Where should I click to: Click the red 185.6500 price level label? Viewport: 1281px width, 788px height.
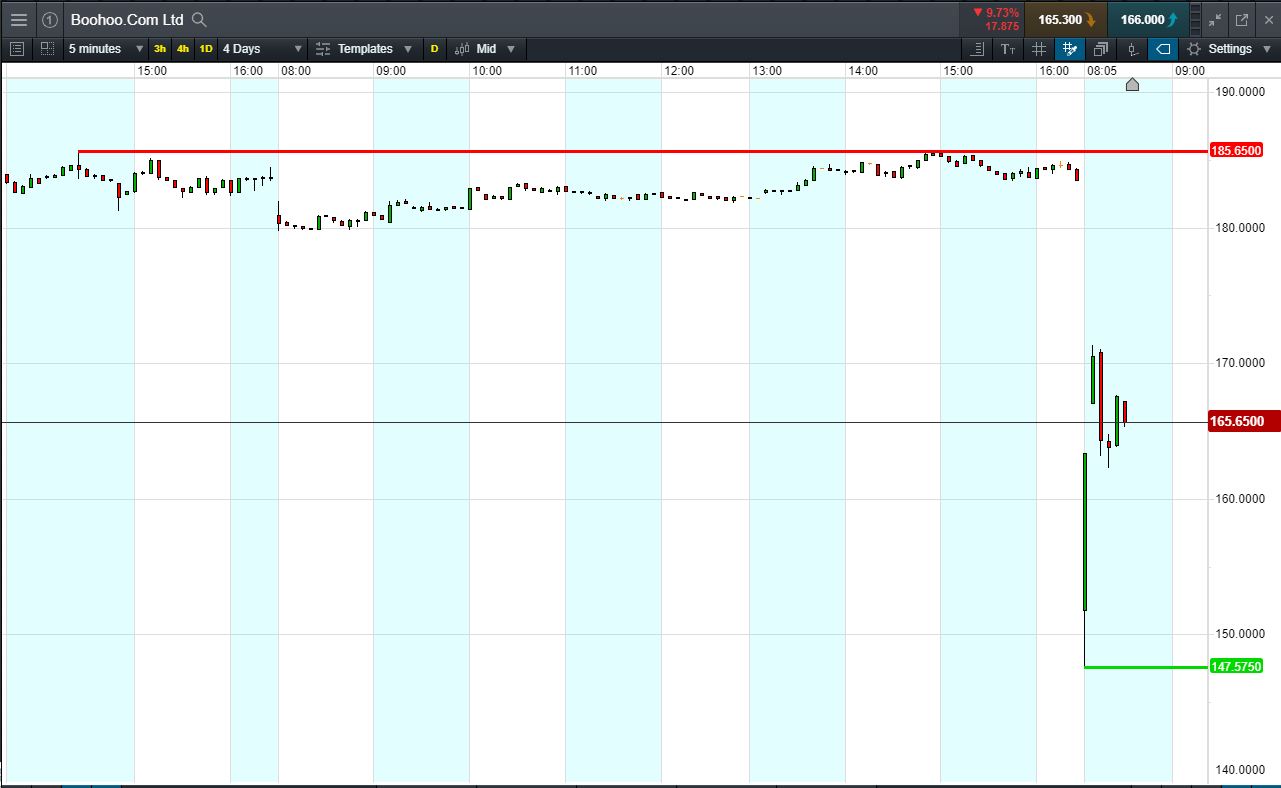pyautogui.click(x=1236, y=151)
